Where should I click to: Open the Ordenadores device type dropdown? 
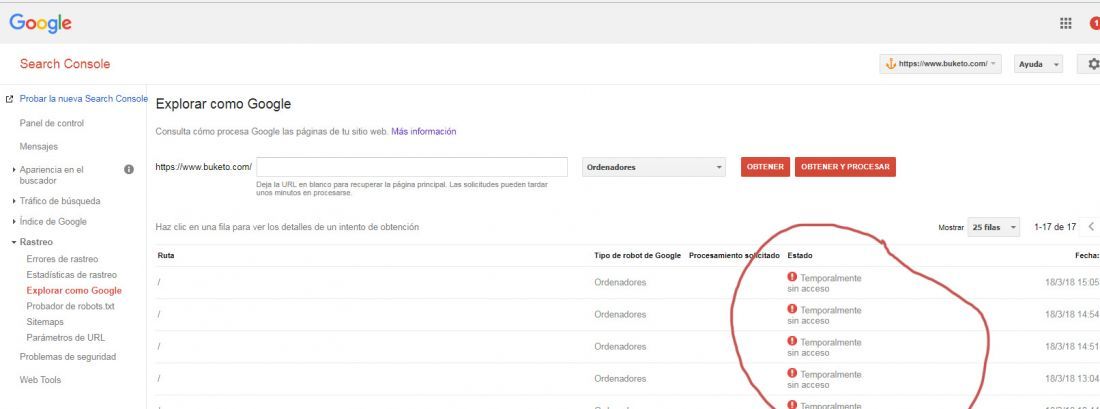tap(654, 167)
